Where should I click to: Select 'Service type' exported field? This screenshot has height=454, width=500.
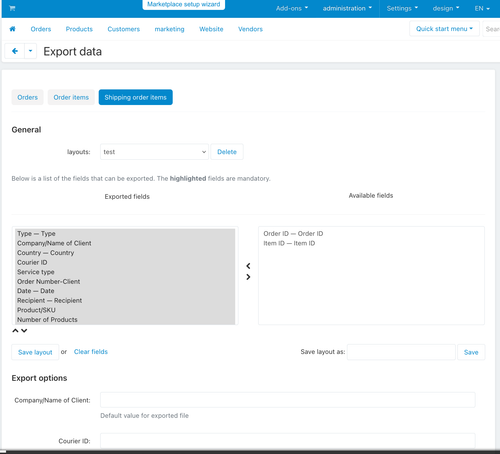[125, 272]
